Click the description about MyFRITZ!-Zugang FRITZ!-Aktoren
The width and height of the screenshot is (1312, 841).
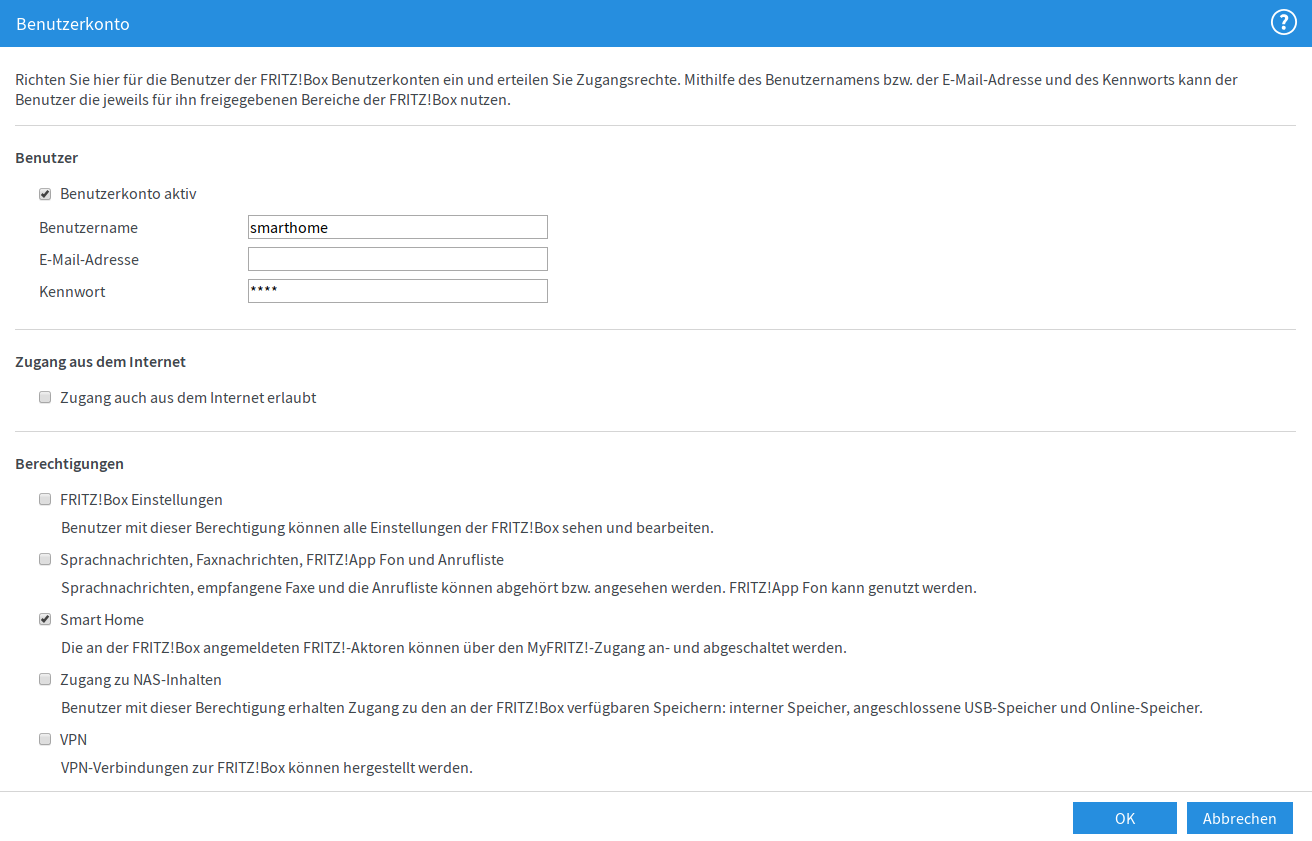click(x=454, y=648)
